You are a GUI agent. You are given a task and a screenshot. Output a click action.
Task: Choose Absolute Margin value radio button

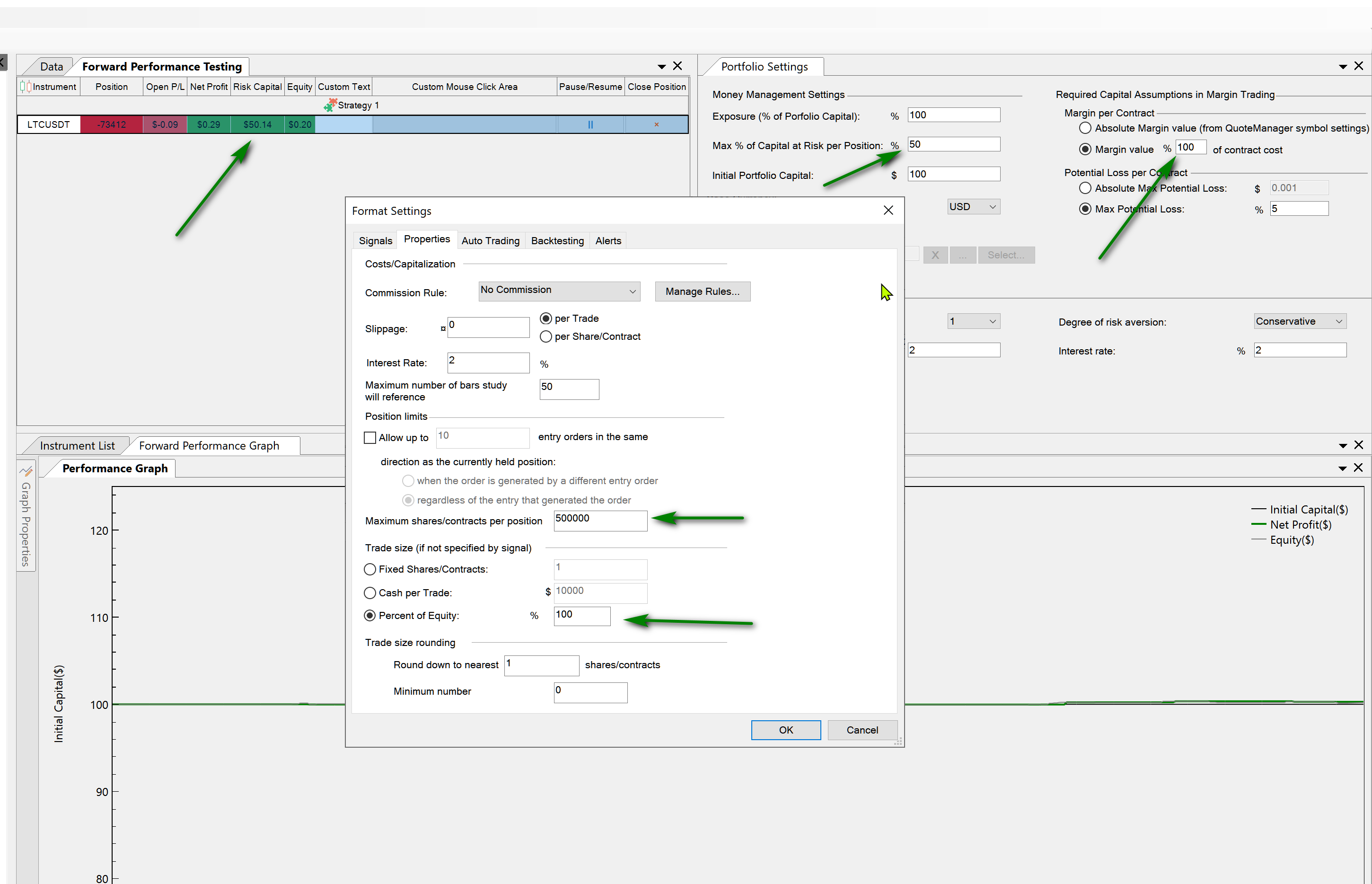pyautogui.click(x=1084, y=128)
